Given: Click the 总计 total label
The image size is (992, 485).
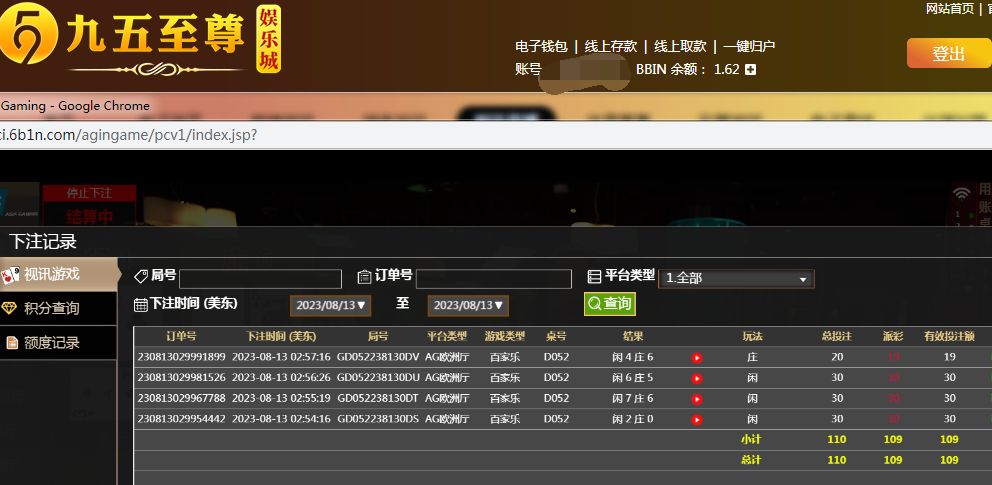Looking at the screenshot, I should 751,460.
